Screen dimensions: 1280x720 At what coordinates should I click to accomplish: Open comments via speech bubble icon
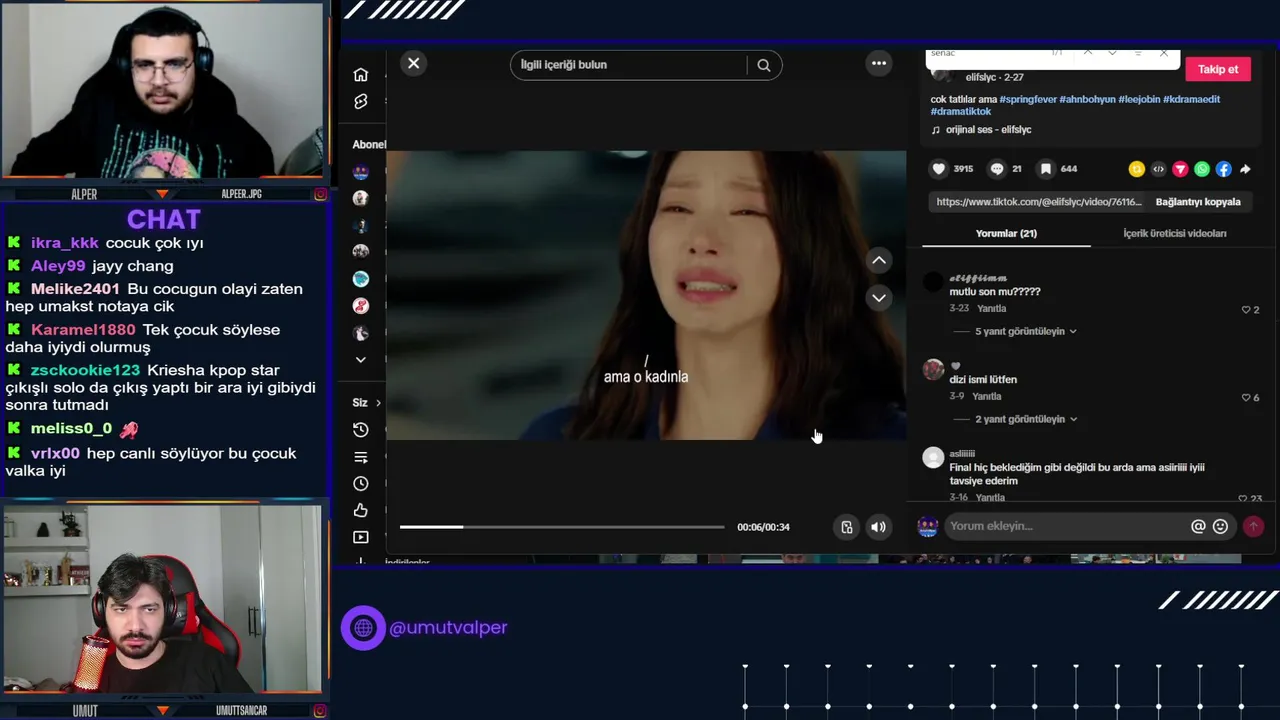(997, 169)
